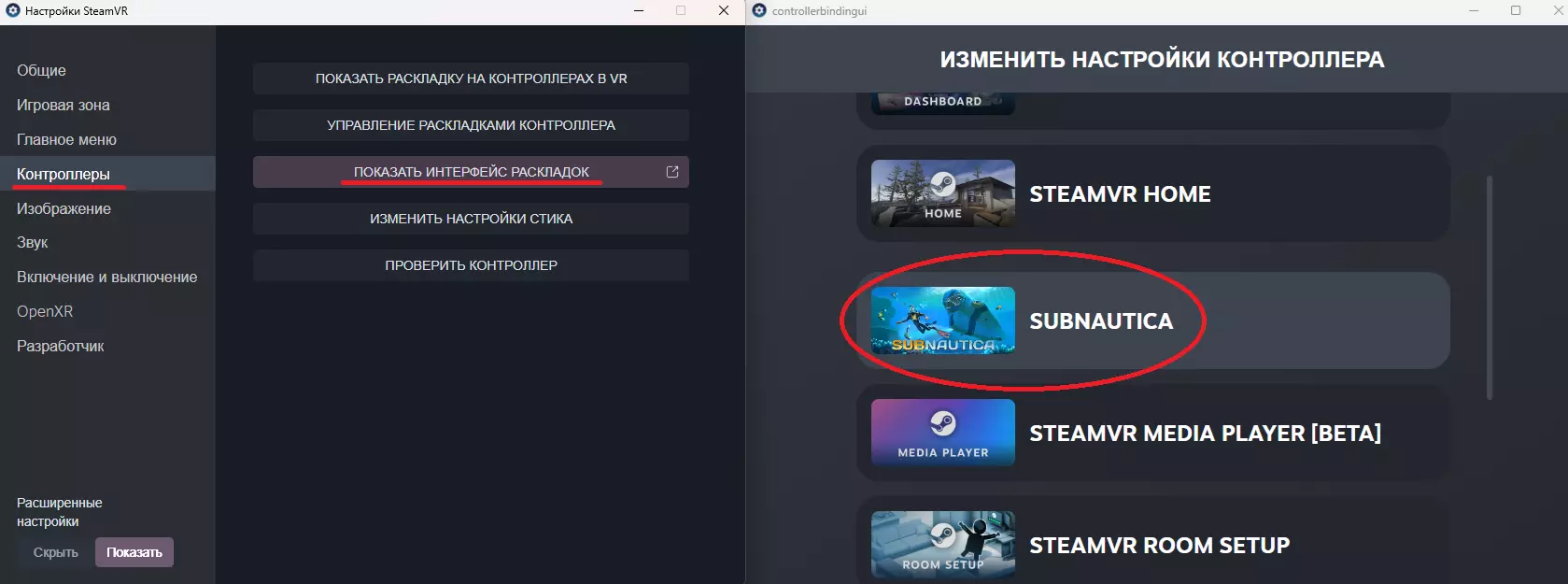This screenshot has width=1568, height=584.
Task: Select the SUBNAUTICA title text
Action: (1101, 321)
